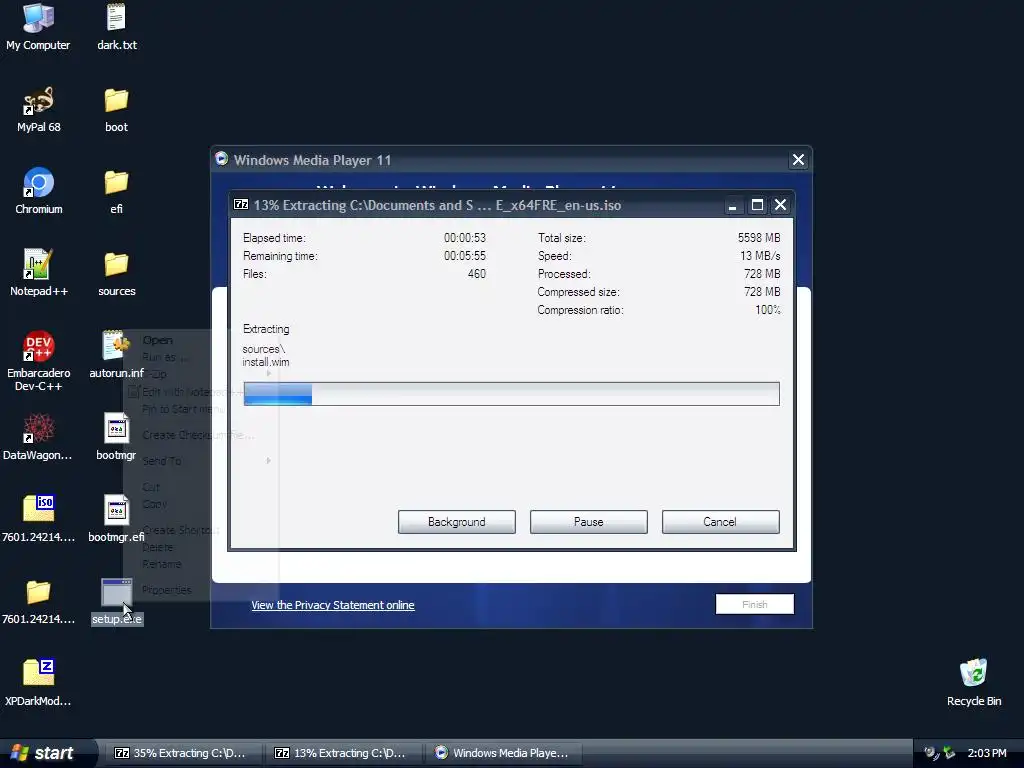
Task: Click the 00:05:55 remaining time value
Action: click(x=465, y=256)
